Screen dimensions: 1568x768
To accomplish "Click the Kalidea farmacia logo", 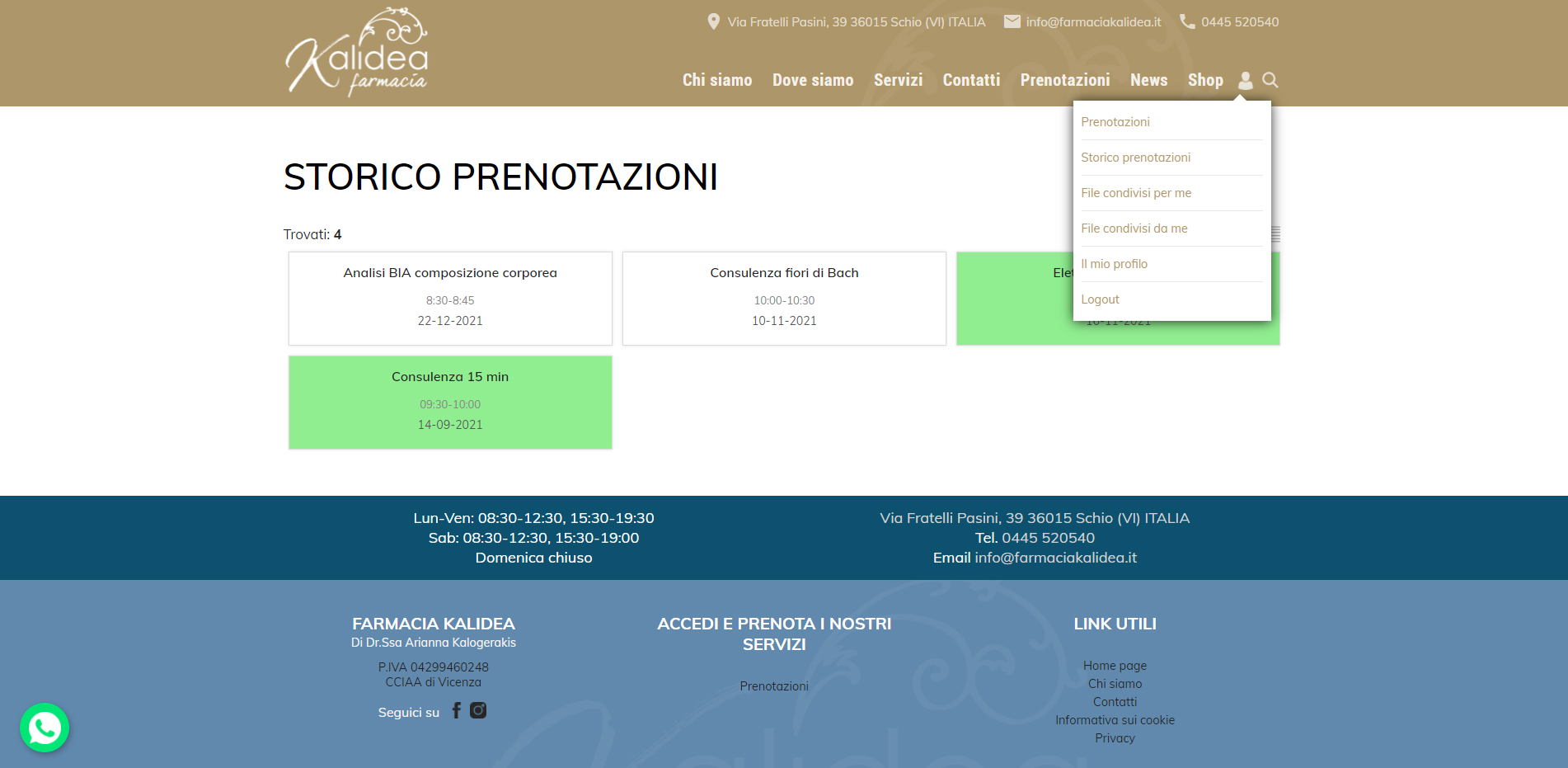I will pyautogui.click(x=356, y=53).
